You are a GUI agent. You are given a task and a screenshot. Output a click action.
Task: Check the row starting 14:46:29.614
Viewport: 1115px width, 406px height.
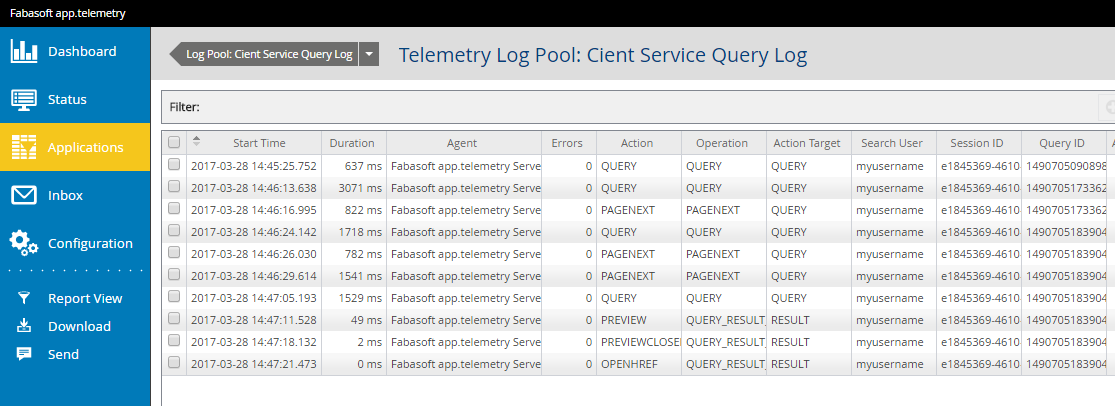tap(174, 275)
